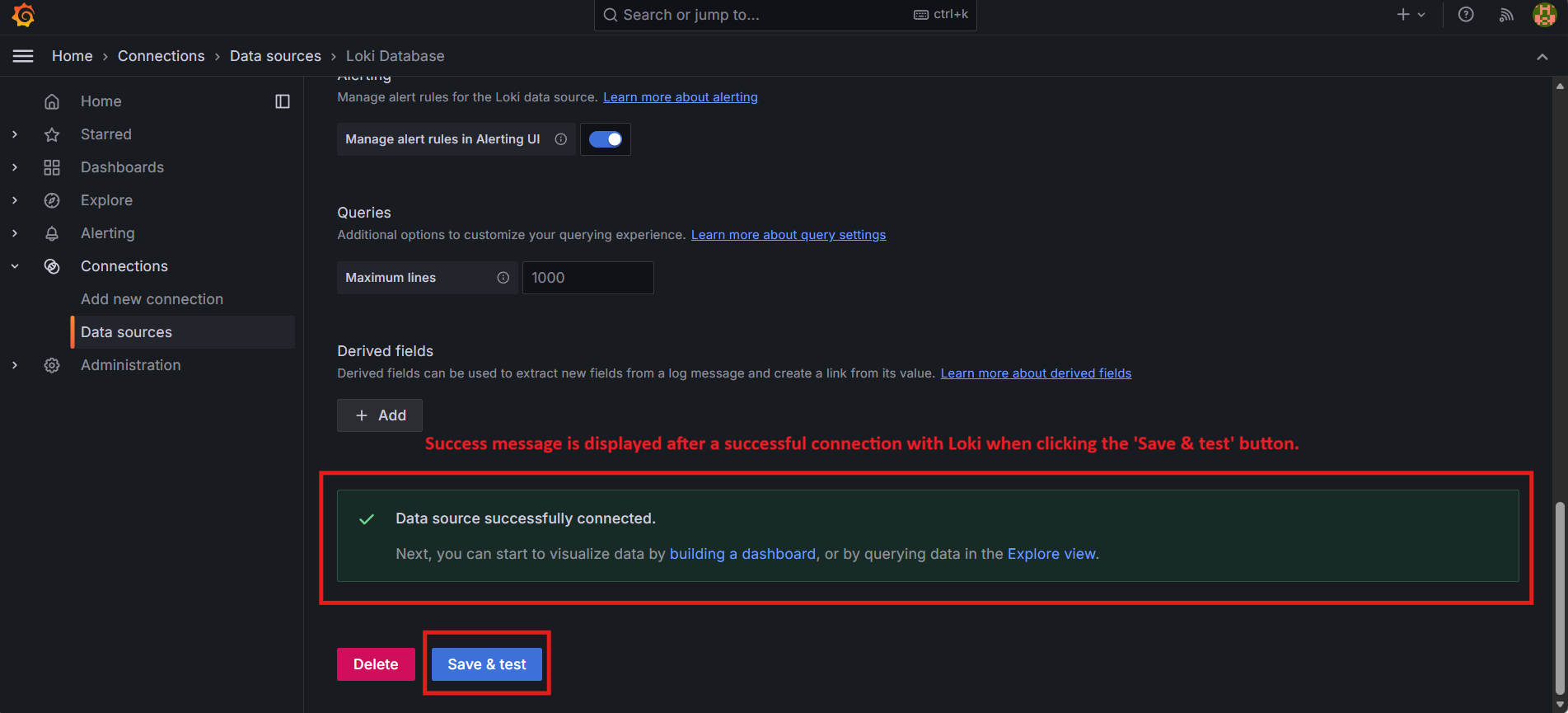Screen dimensions: 1568x713
Task: Open the help question mark icon
Action: click(x=1466, y=15)
